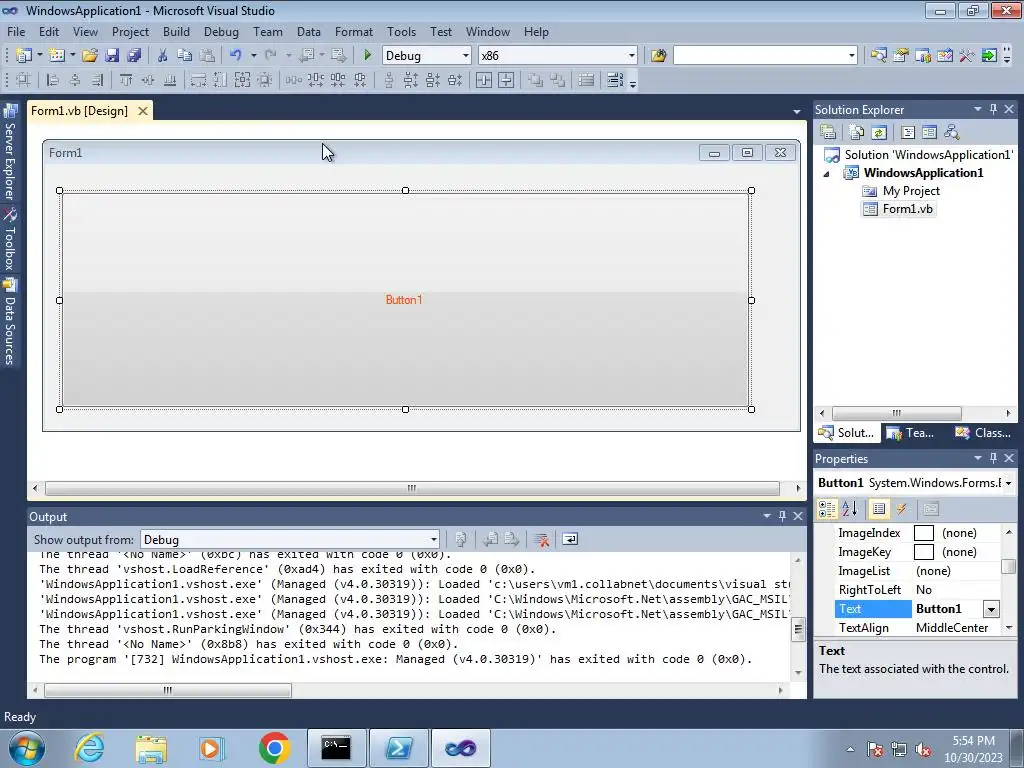
Task: Open the Format menu
Action: 354,31
